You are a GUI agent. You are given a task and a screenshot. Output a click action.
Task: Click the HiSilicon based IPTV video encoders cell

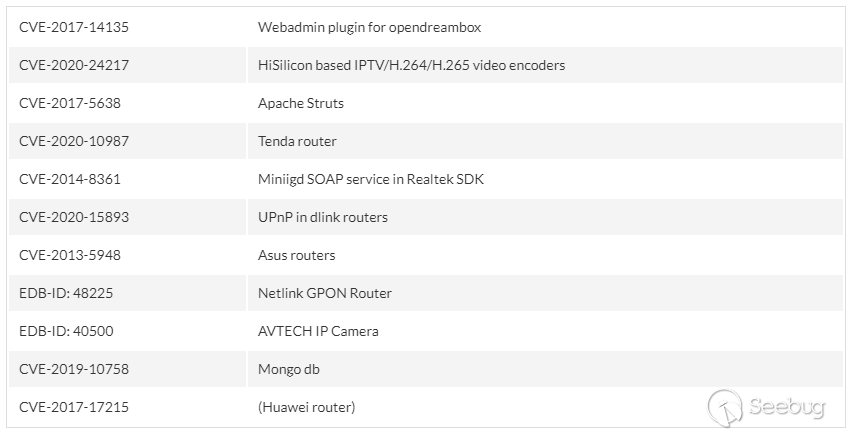411,65
